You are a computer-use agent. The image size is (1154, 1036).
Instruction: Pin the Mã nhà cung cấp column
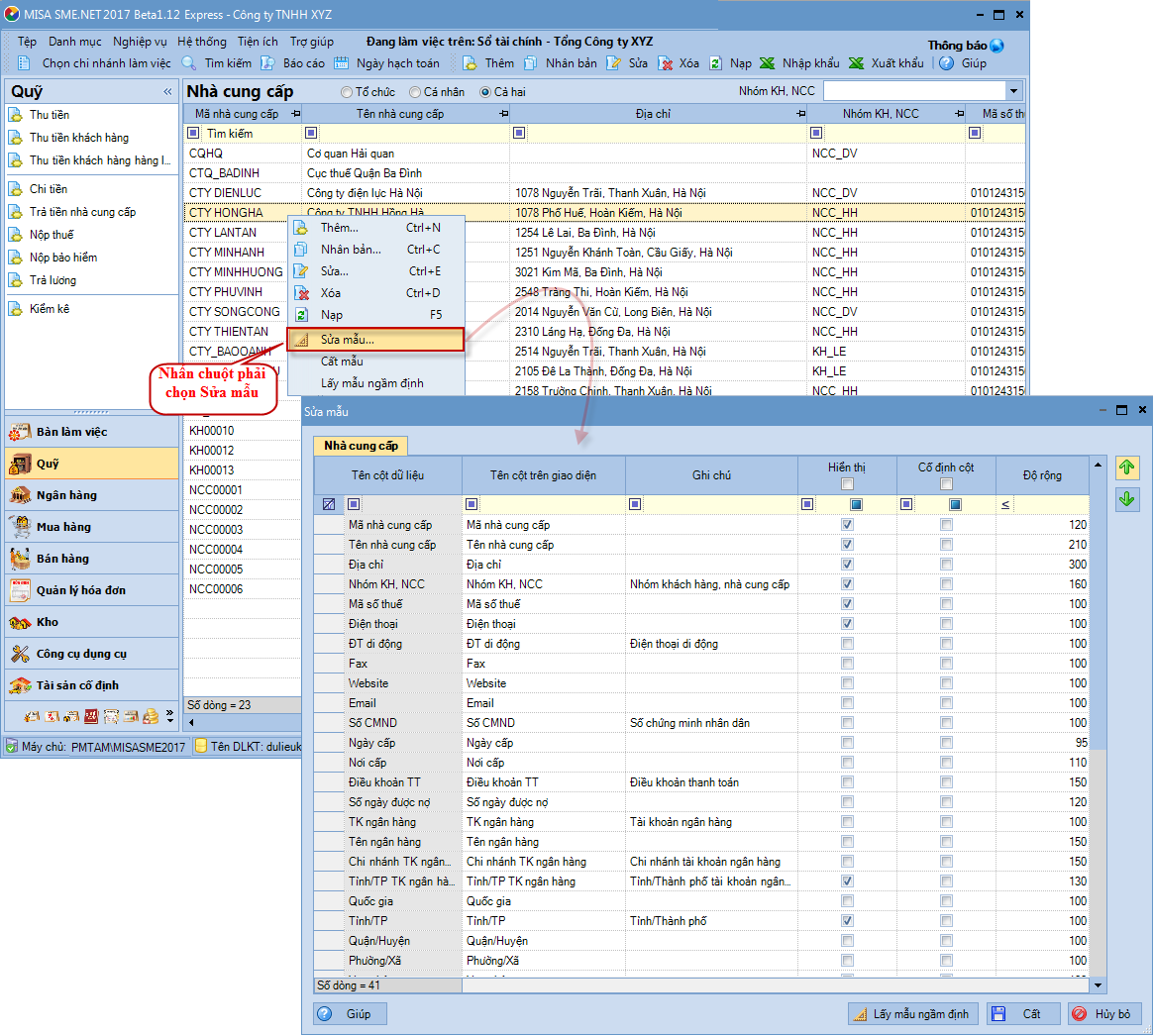296,114
